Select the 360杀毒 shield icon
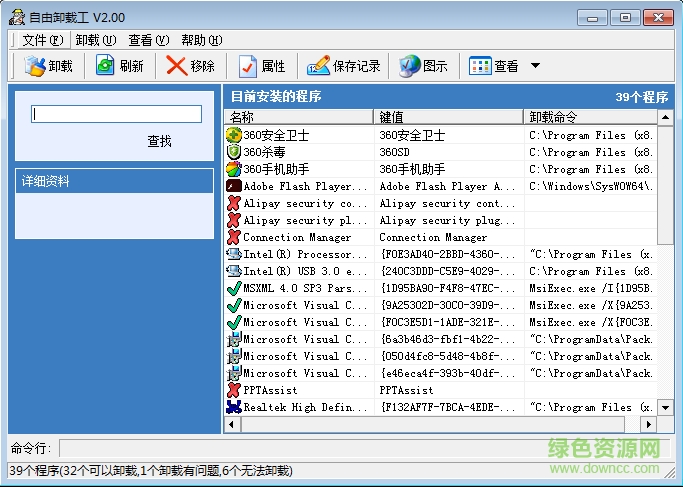This screenshot has width=683, height=487. [x=234, y=152]
